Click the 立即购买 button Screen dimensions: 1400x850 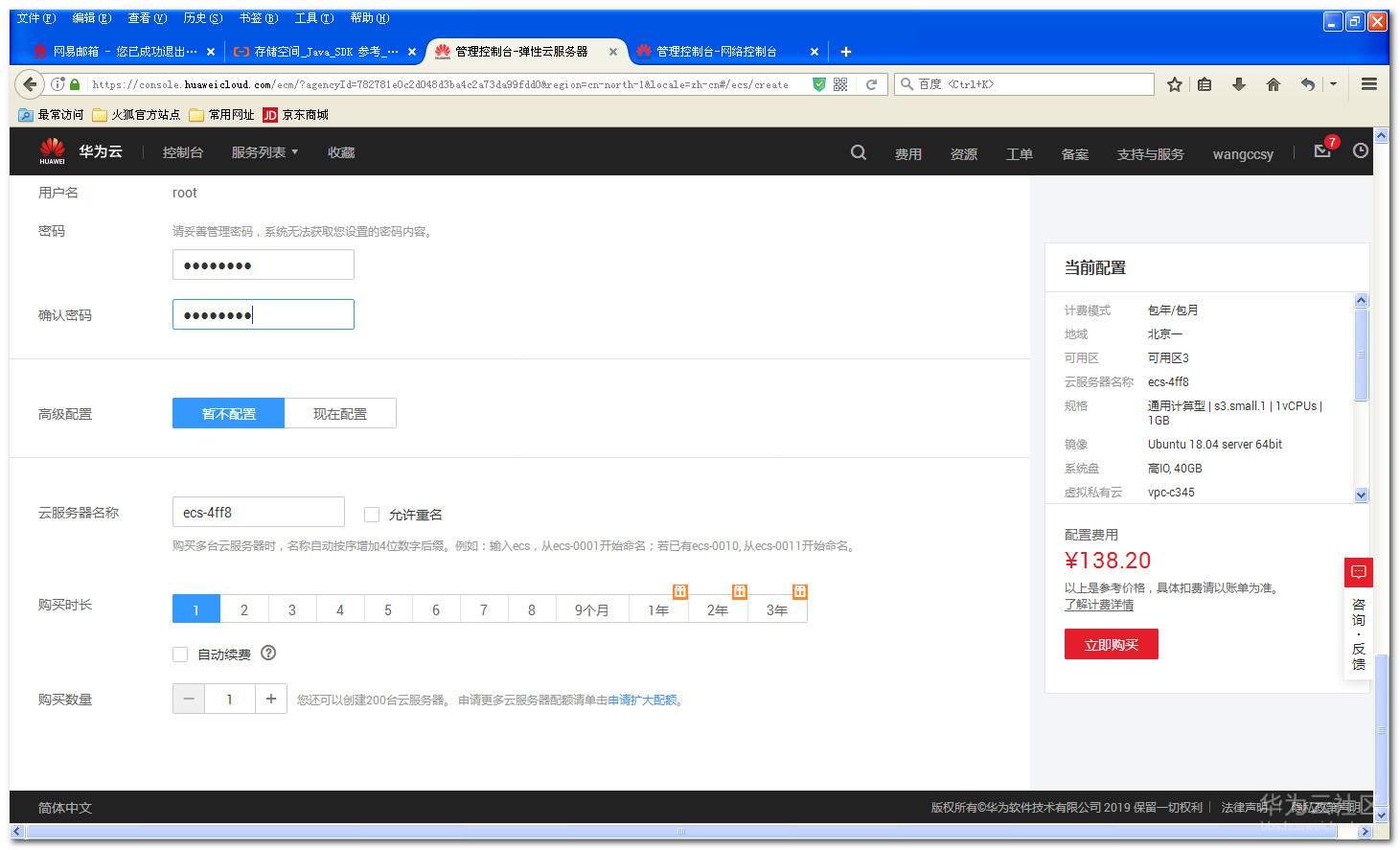click(x=1112, y=644)
